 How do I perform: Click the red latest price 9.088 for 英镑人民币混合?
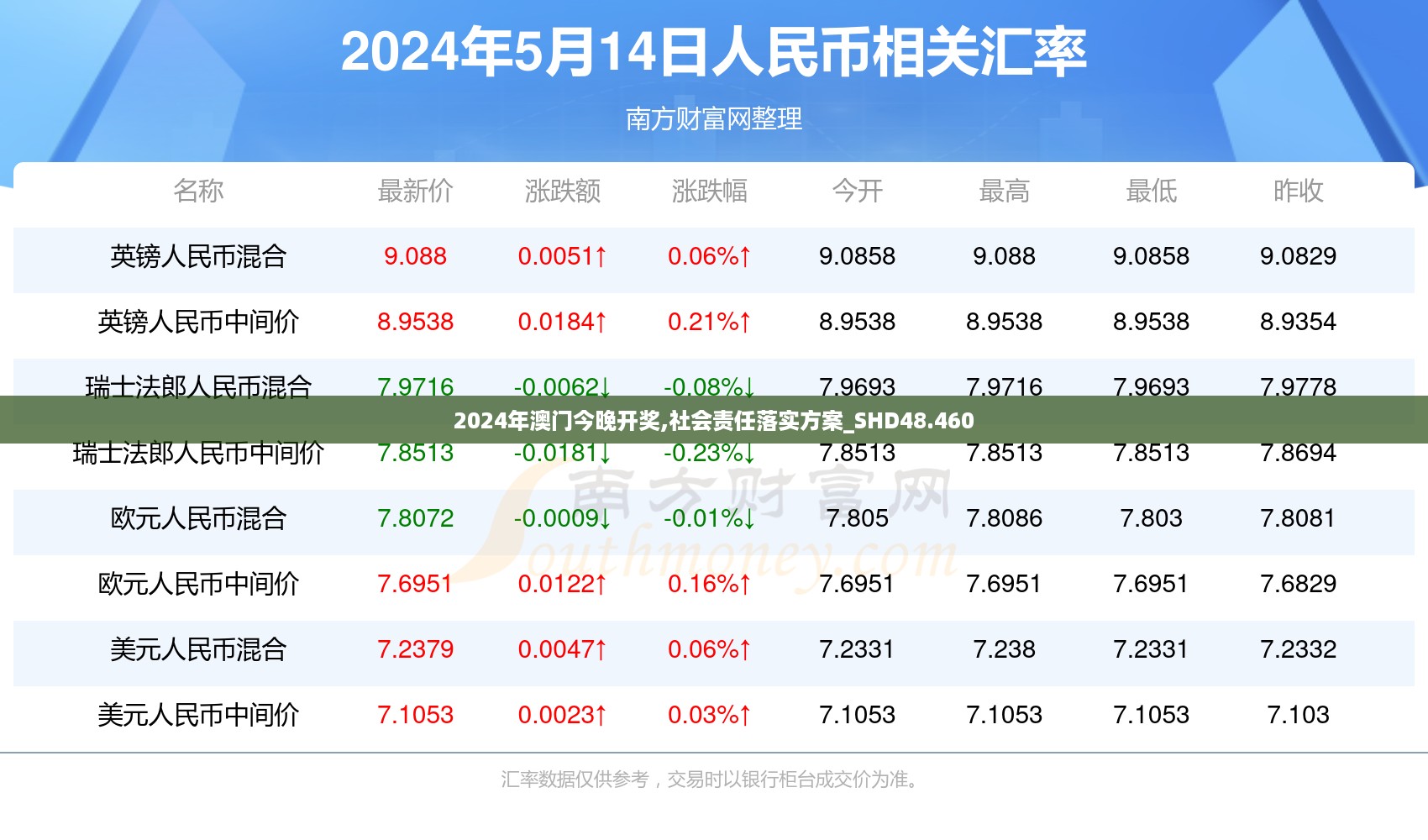coord(415,256)
